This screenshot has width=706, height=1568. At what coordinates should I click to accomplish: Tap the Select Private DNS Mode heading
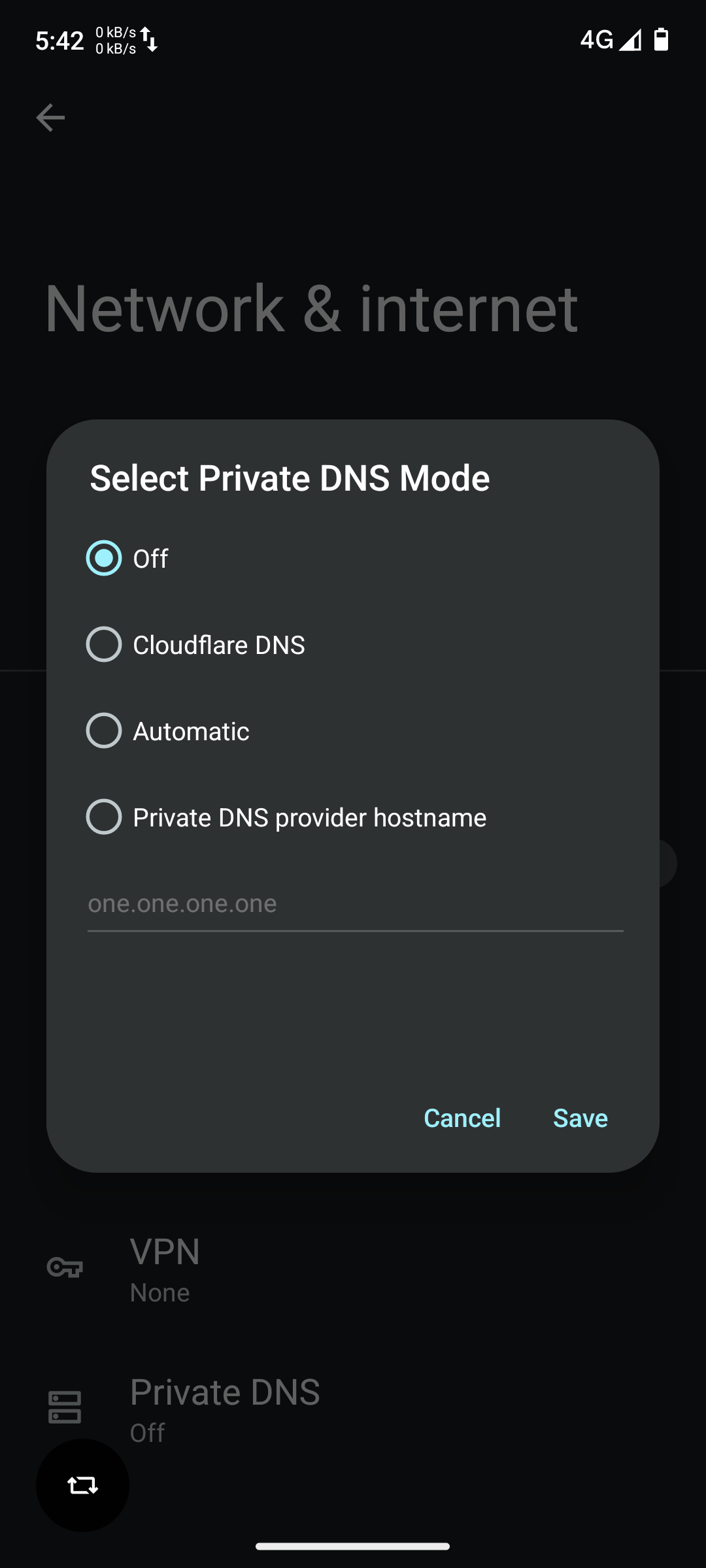coord(290,478)
